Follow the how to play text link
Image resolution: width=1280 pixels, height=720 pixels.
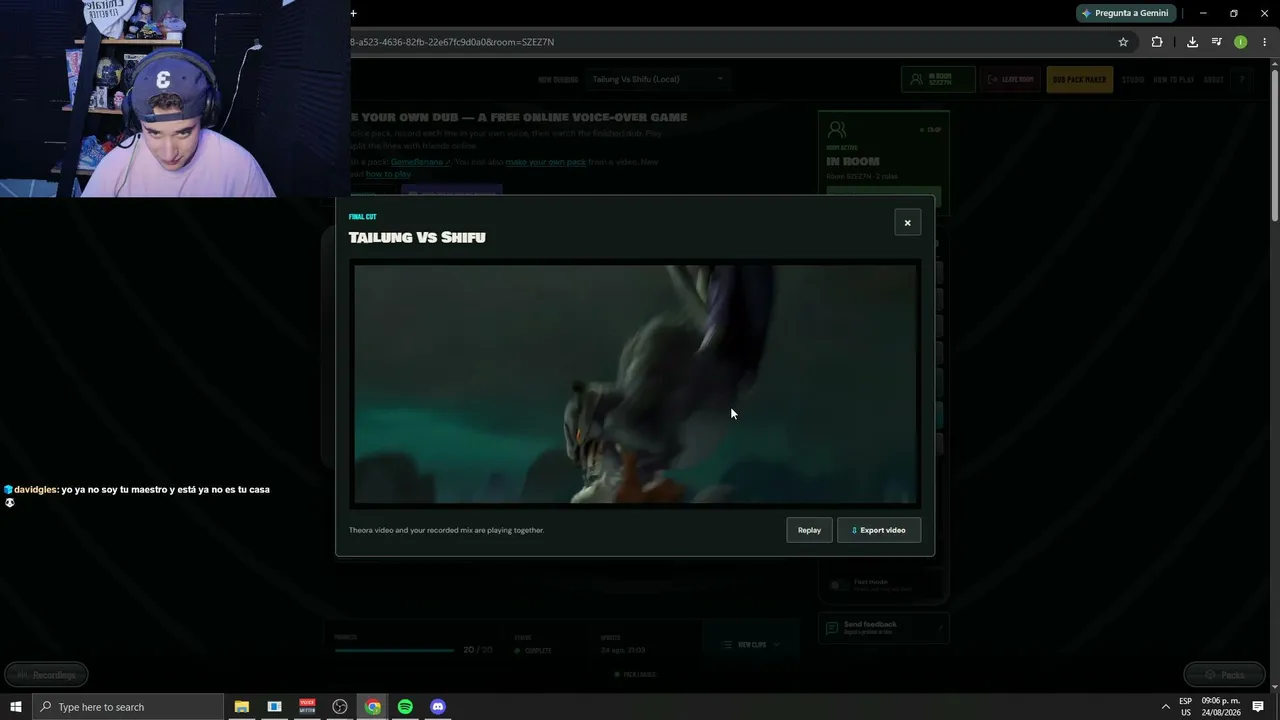388,174
